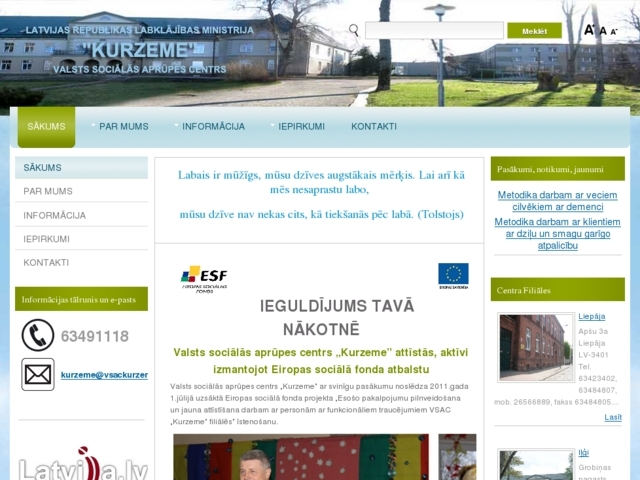The width and height of the screenshot is (640, 480).
Task: Click the telephone icon
Action: click(38, 336)
